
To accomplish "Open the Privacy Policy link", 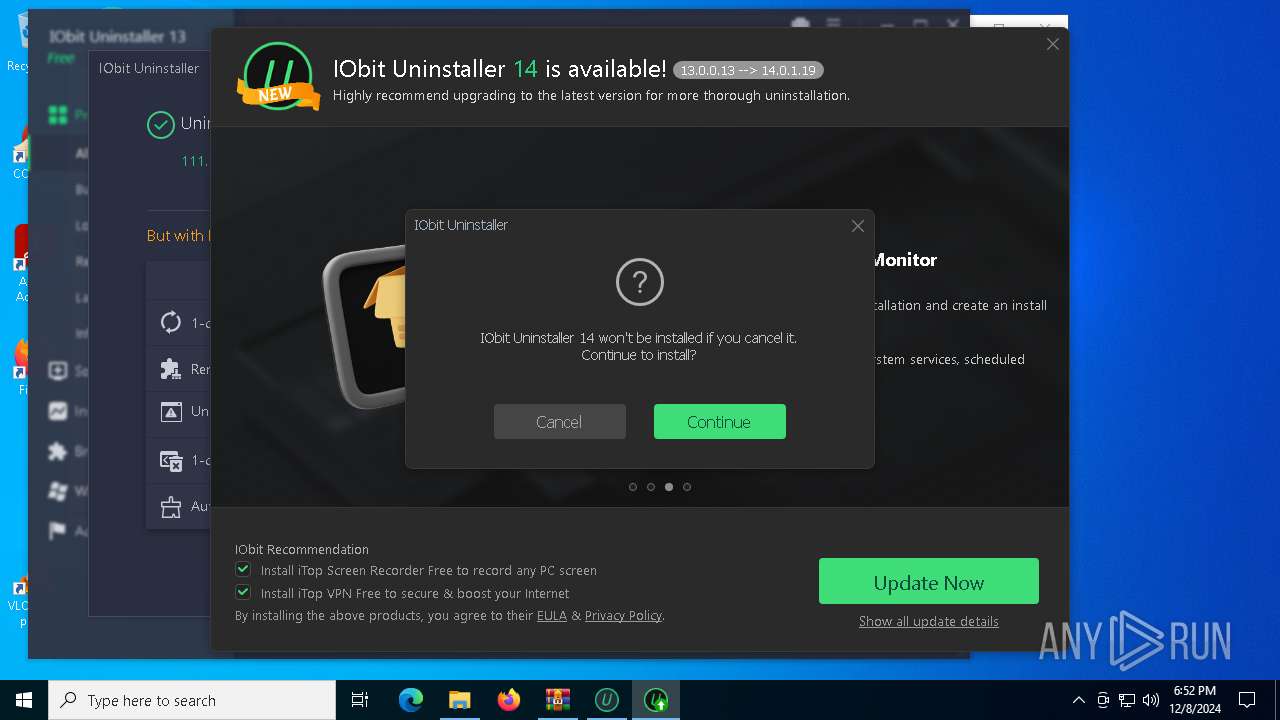I will tap(623, 615).
